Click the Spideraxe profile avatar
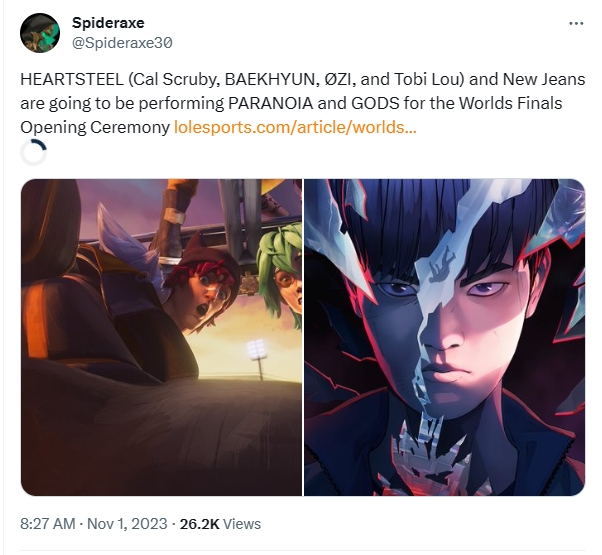602x555 pixels. 40,33
